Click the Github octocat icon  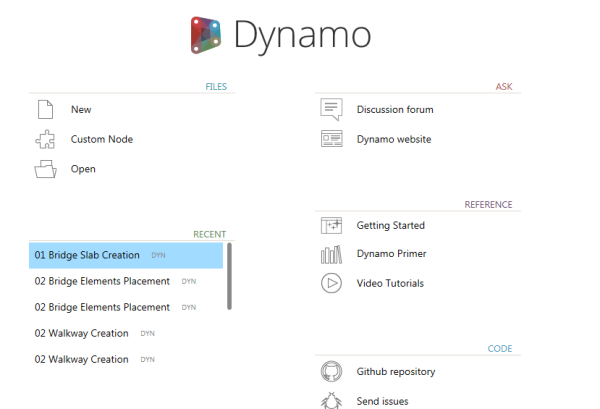tap(331, 372)
